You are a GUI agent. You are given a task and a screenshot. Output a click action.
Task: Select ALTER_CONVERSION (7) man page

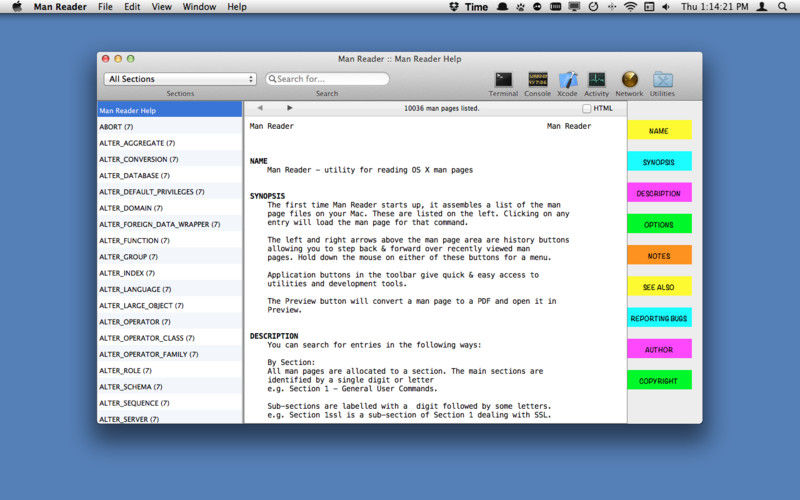[x=169, y=159]
